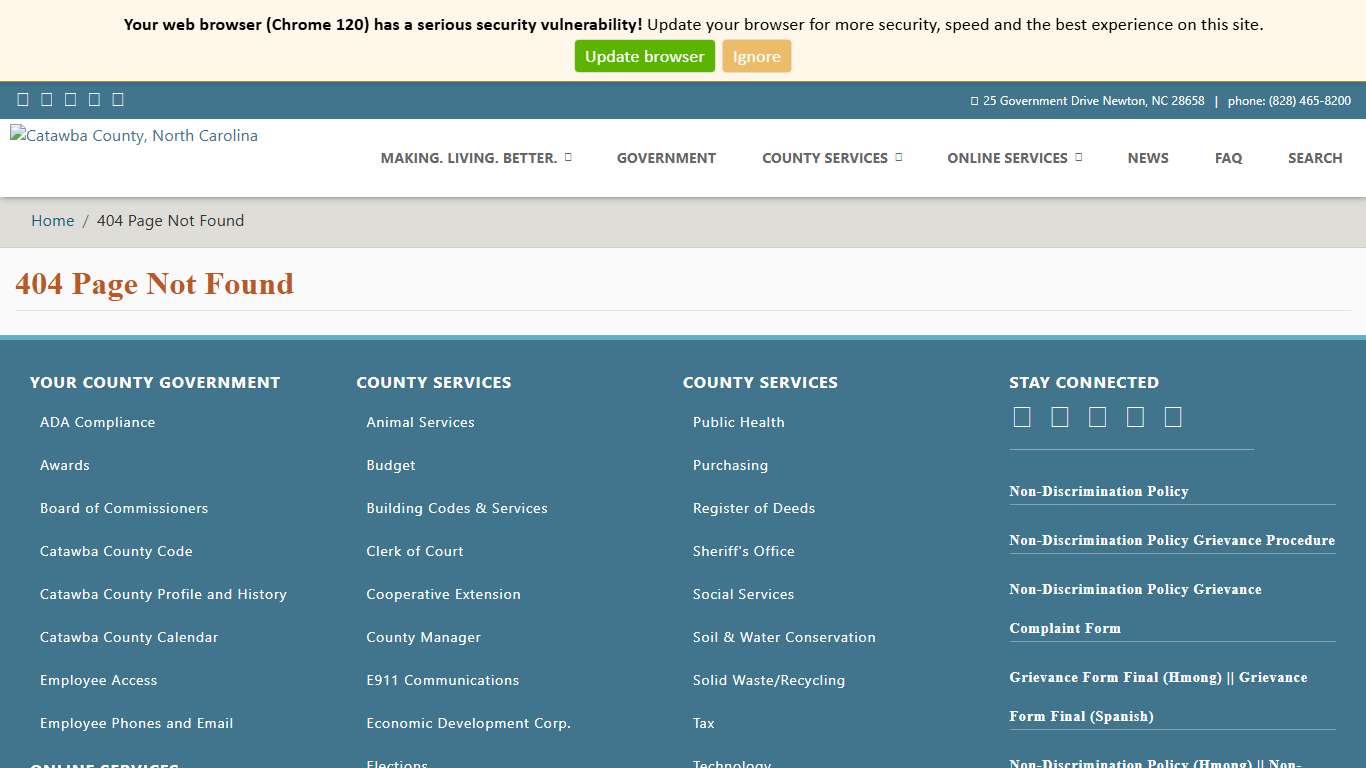Open the Online Services dropdown menu
The image size is (1366, 768).
1014,158
